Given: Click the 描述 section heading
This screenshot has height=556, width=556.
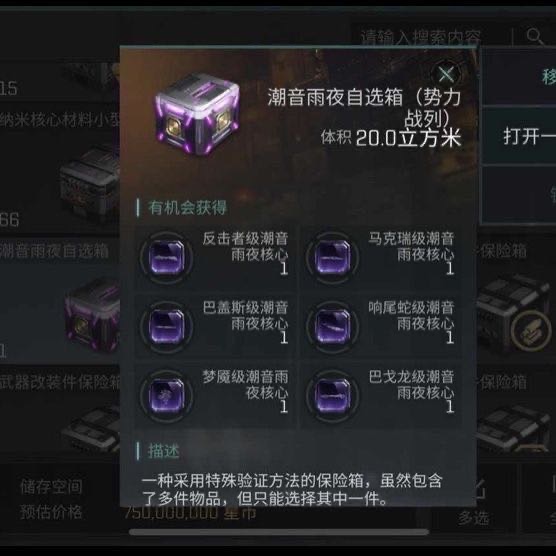Looking at the screenshot, I should pos(163,451).
